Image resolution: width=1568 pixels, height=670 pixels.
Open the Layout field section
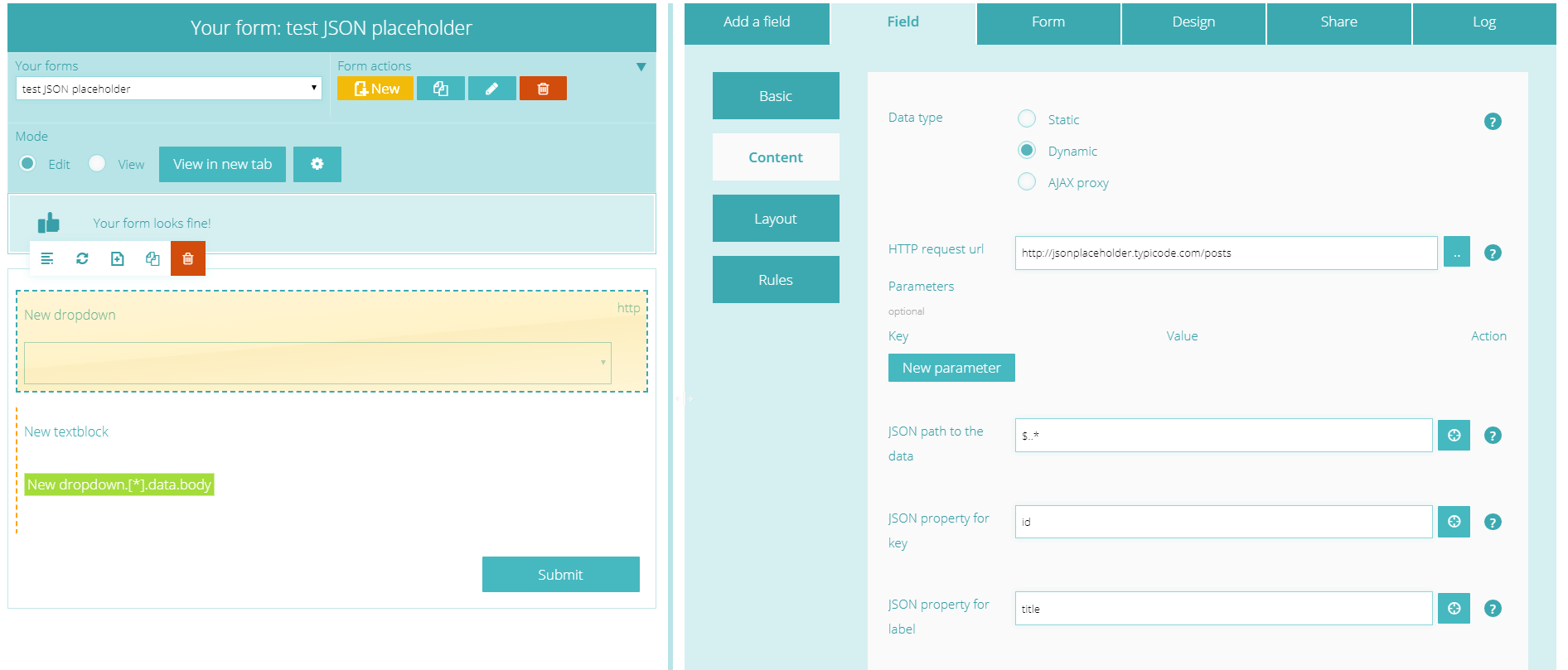[776, 219]
